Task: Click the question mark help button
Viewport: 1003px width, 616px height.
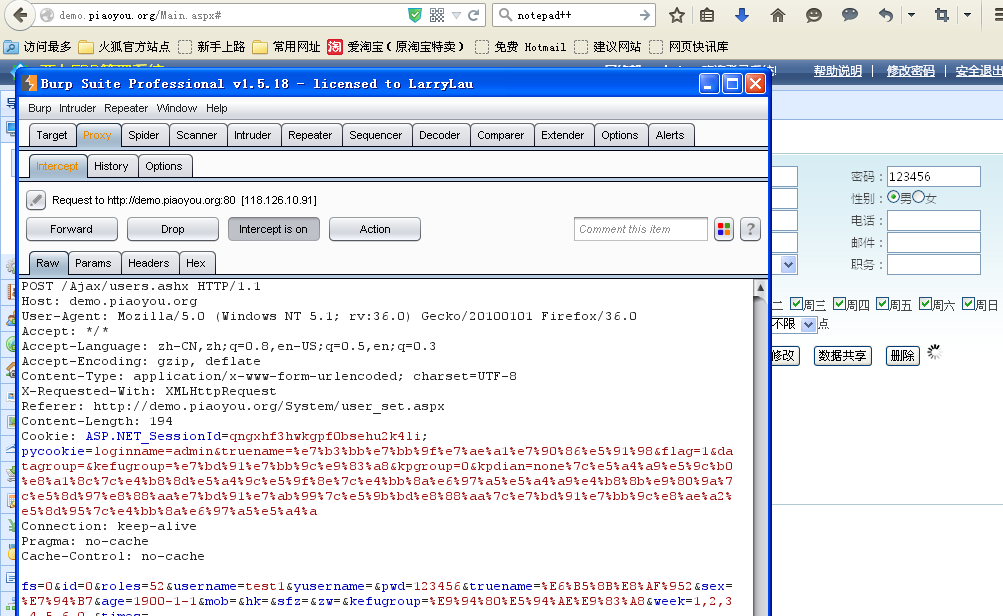Action: pyautogui.click(x=750, y=229)
